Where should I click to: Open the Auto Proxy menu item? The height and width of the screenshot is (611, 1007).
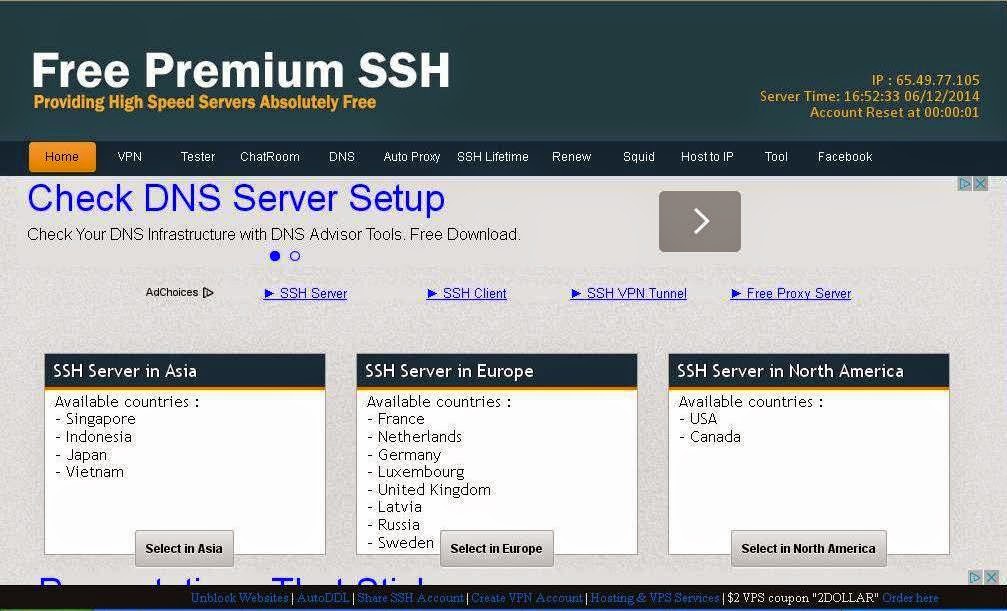(412, 157)
